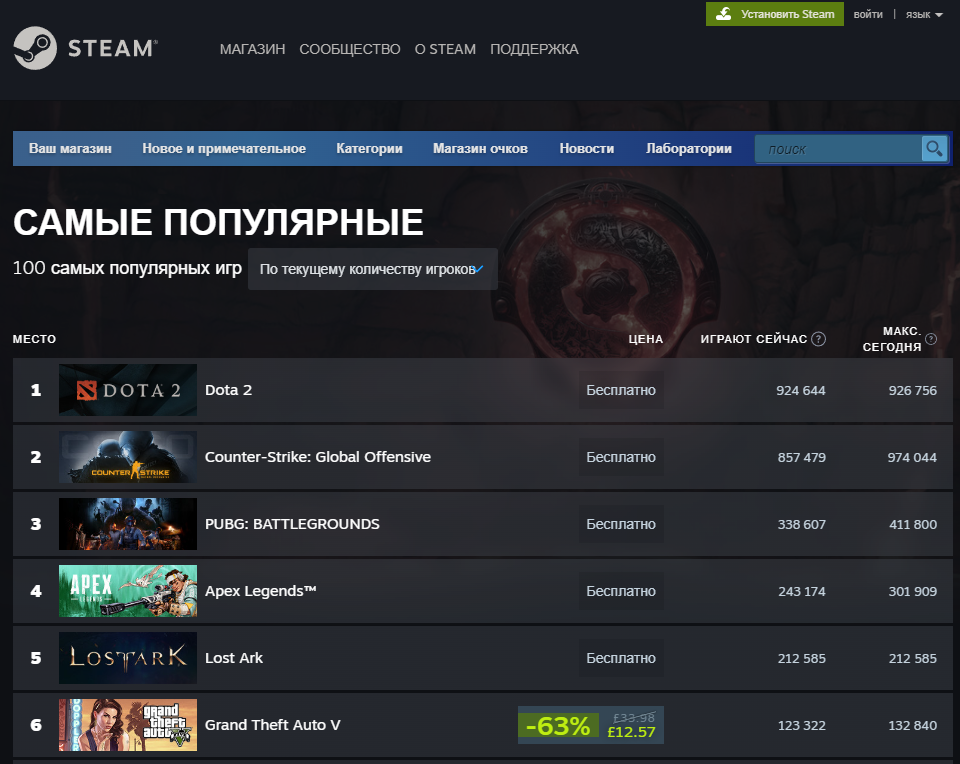Image resolution: width=960 pixels, height=764 pixels.
Task: Click the САМЫЕ ПОПУЛЯРНЫЕ page heading
Action: [x=218, y=222]
